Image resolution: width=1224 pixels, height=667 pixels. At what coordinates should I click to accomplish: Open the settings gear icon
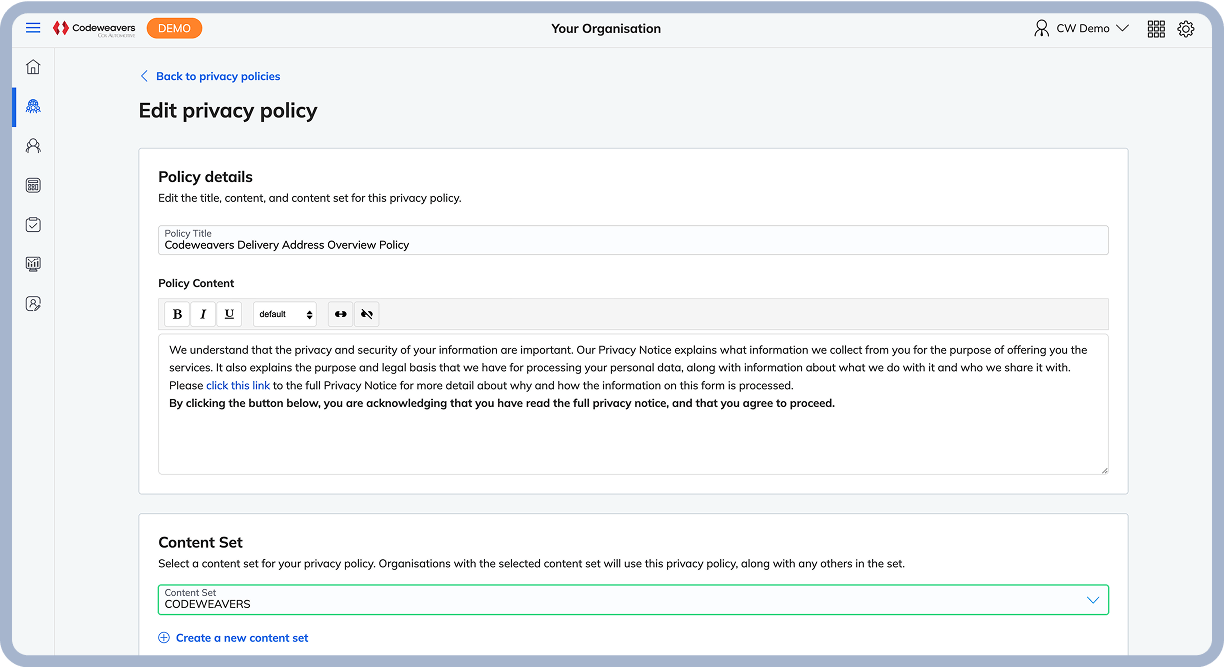[1186, 29]
